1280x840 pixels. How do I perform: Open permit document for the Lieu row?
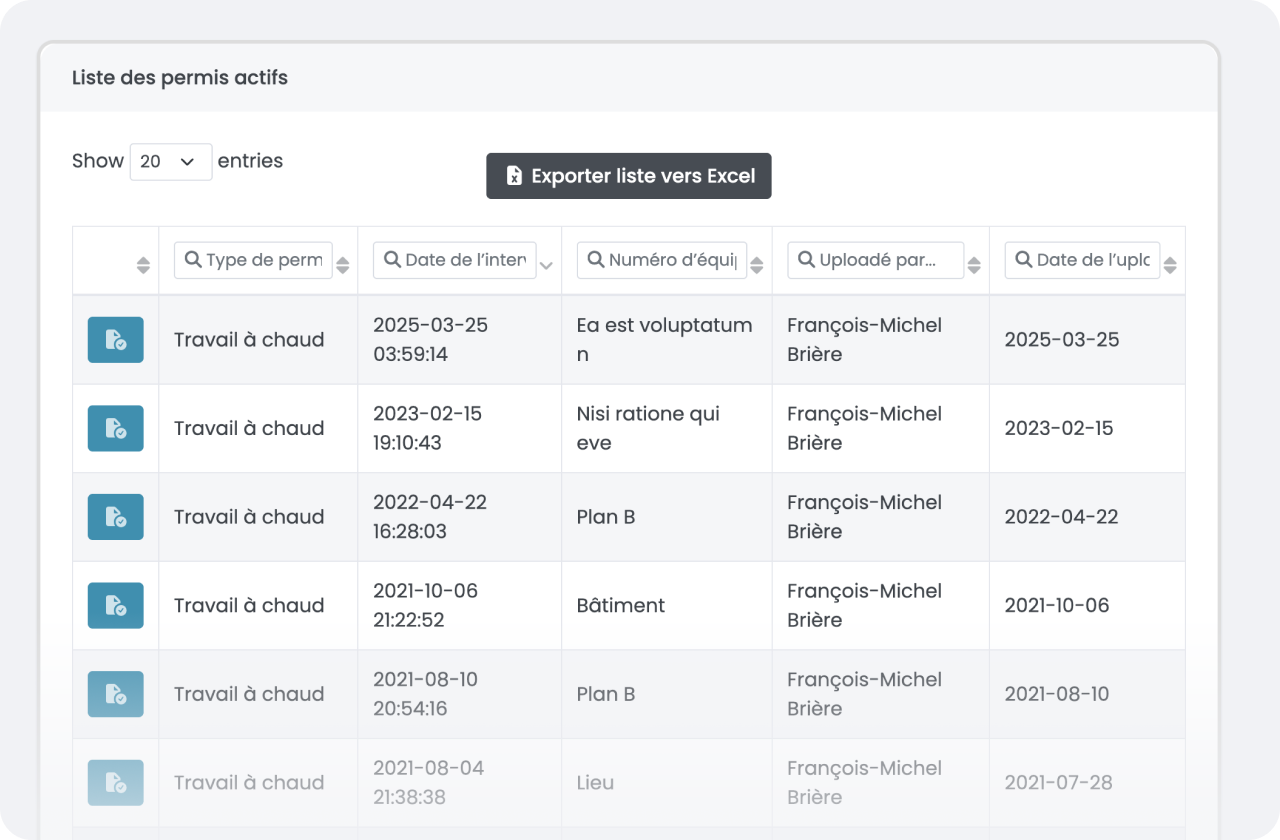[x=115, y=782]
